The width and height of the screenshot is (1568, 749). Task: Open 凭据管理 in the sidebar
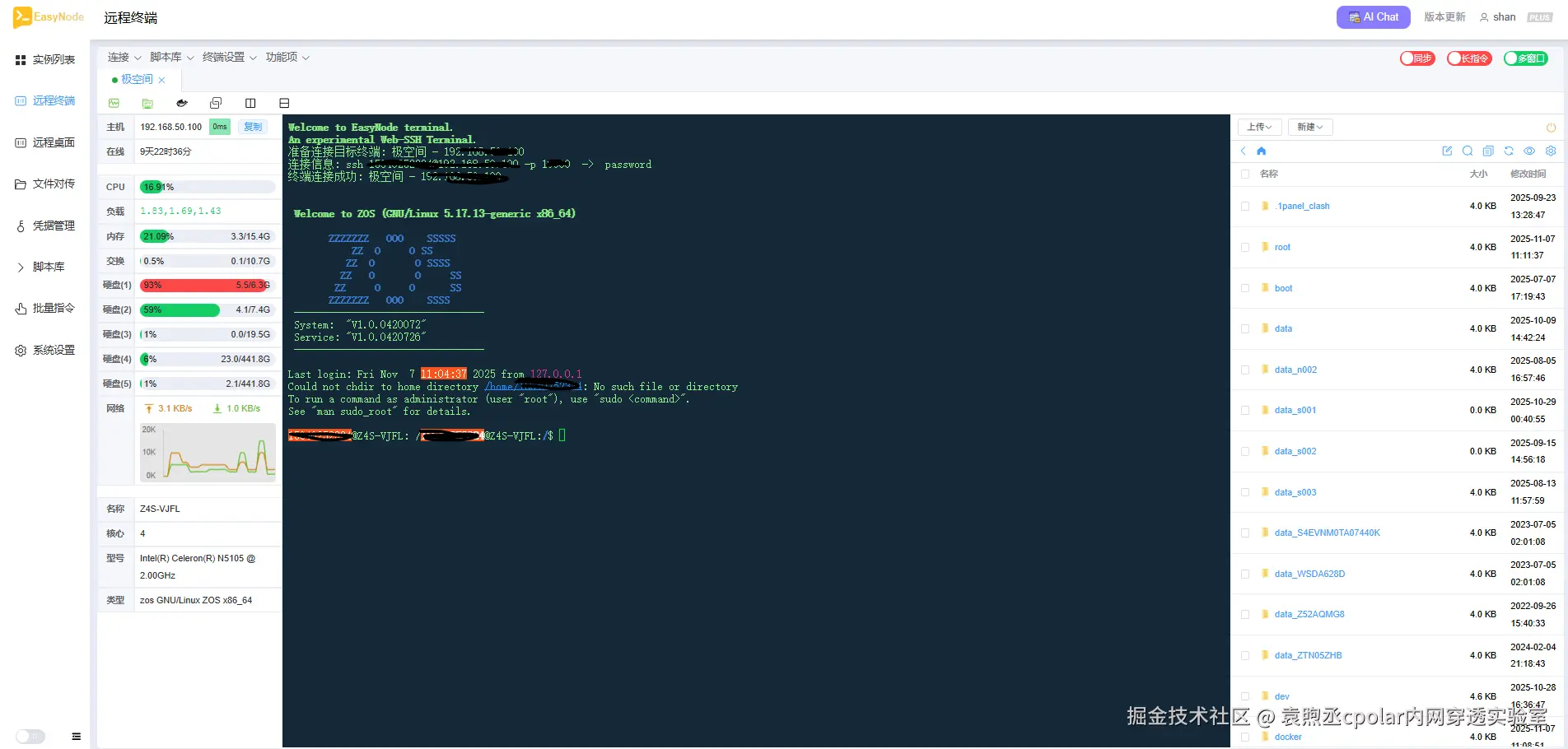coord(45,226)
